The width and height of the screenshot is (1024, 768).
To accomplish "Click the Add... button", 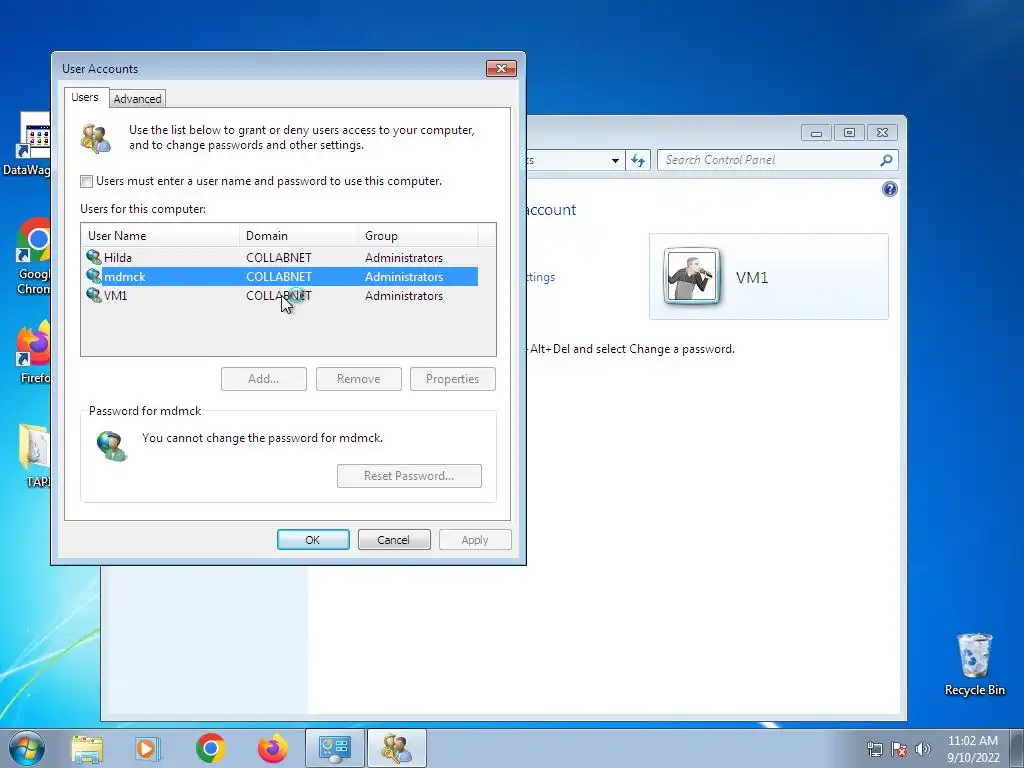I will tap(264, 379).
